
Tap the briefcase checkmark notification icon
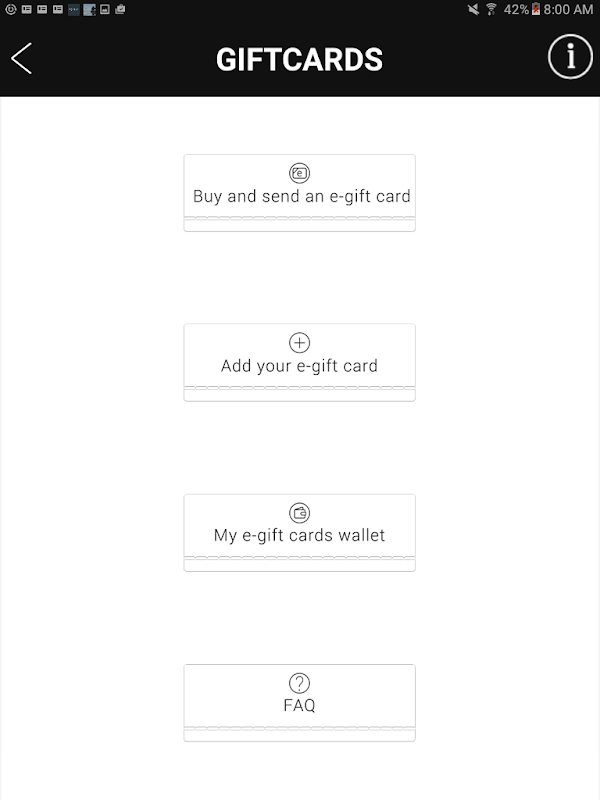(120, 9)
